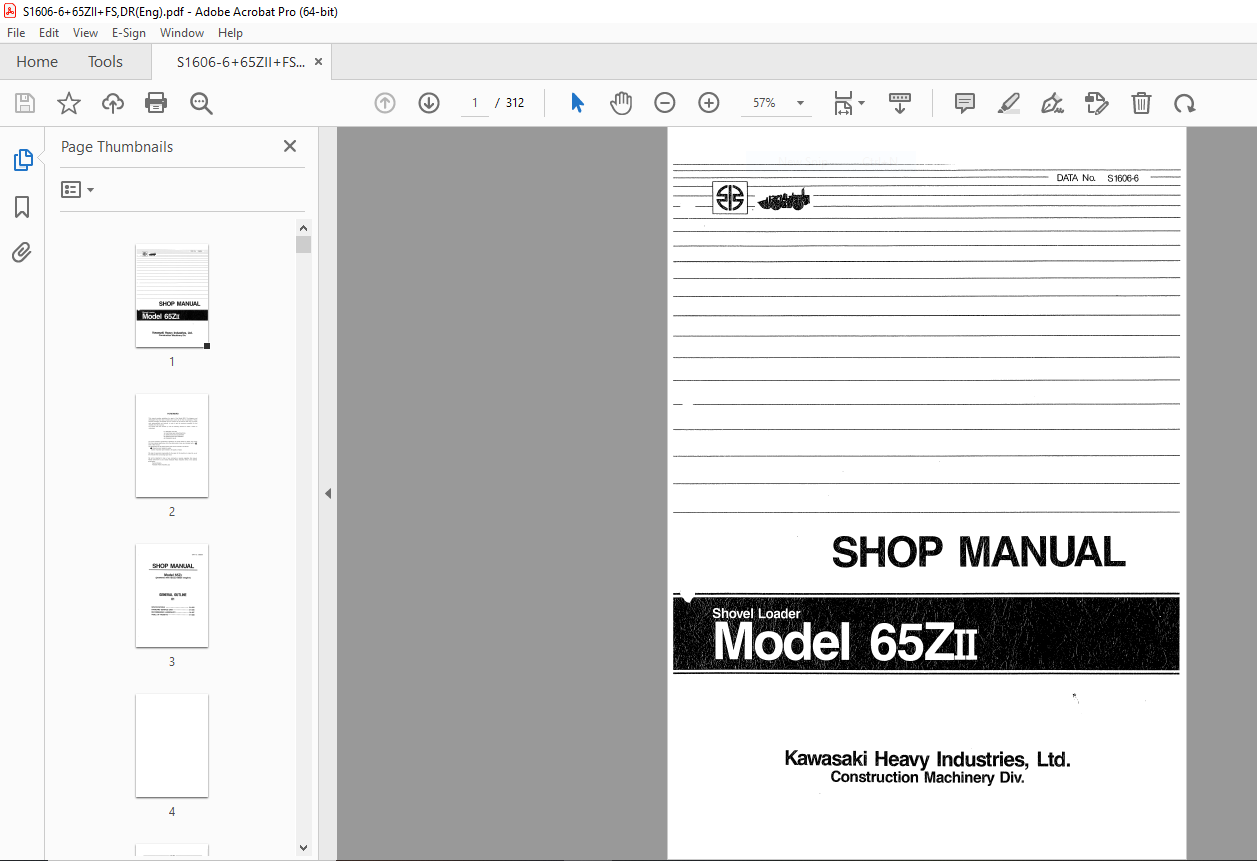Expand thumbnail options dropdown menu
The width and height of the screenshot is (1257, 861).
tap(78, 190)
